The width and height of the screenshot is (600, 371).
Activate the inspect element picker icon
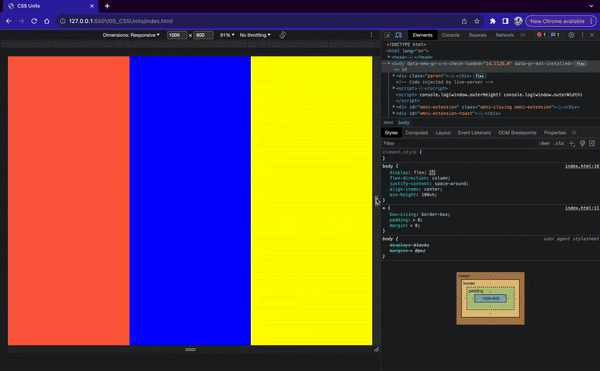[387, 35]
